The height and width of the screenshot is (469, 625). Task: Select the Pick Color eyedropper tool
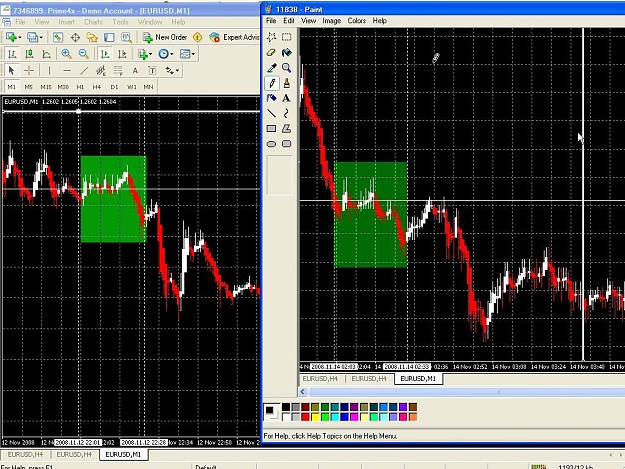[271, 68]
